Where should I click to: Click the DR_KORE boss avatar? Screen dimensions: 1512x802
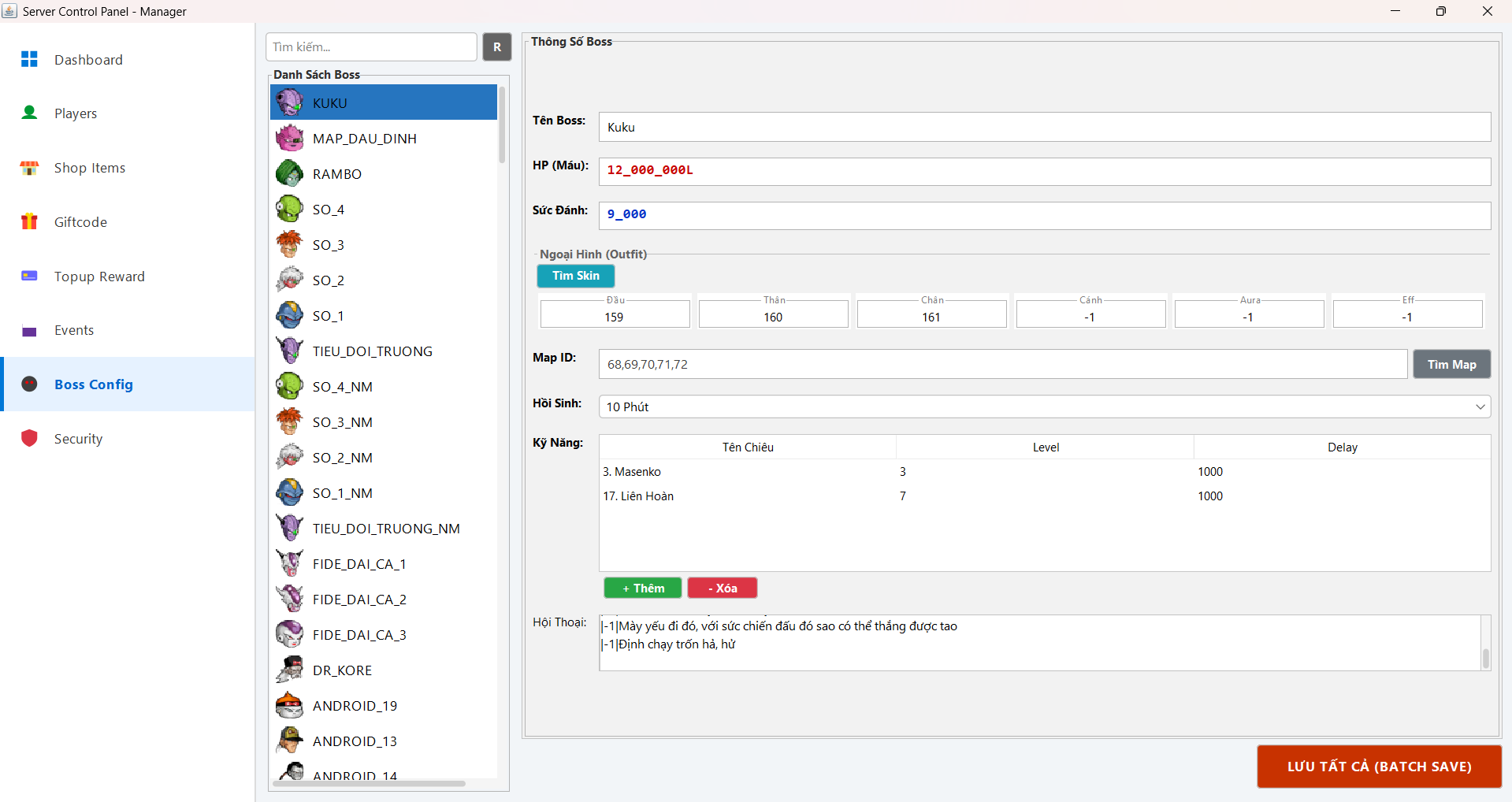(289, 670)
